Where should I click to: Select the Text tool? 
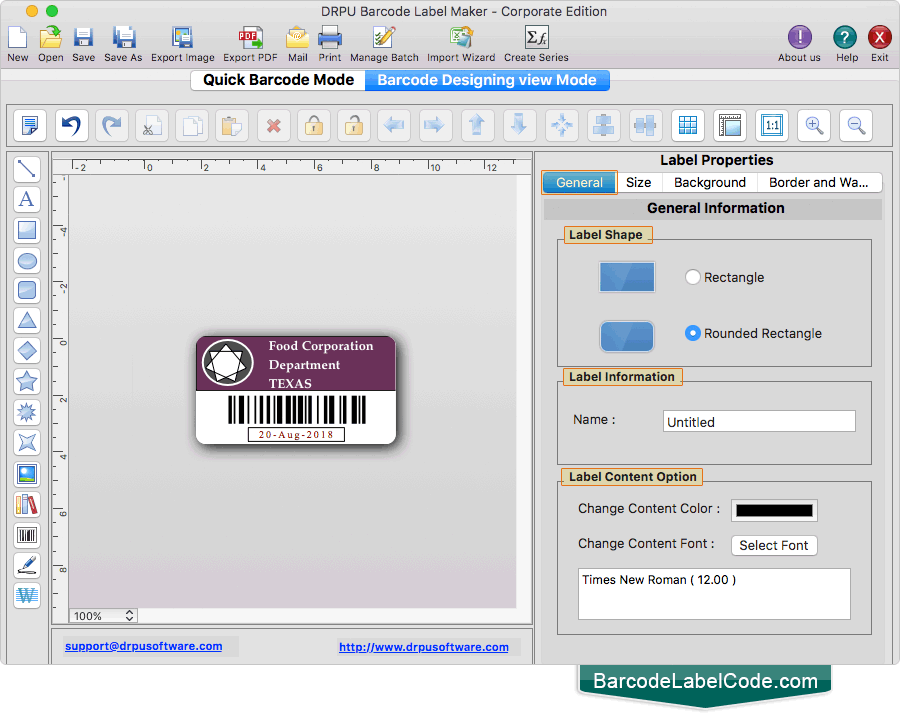(27, 200)
